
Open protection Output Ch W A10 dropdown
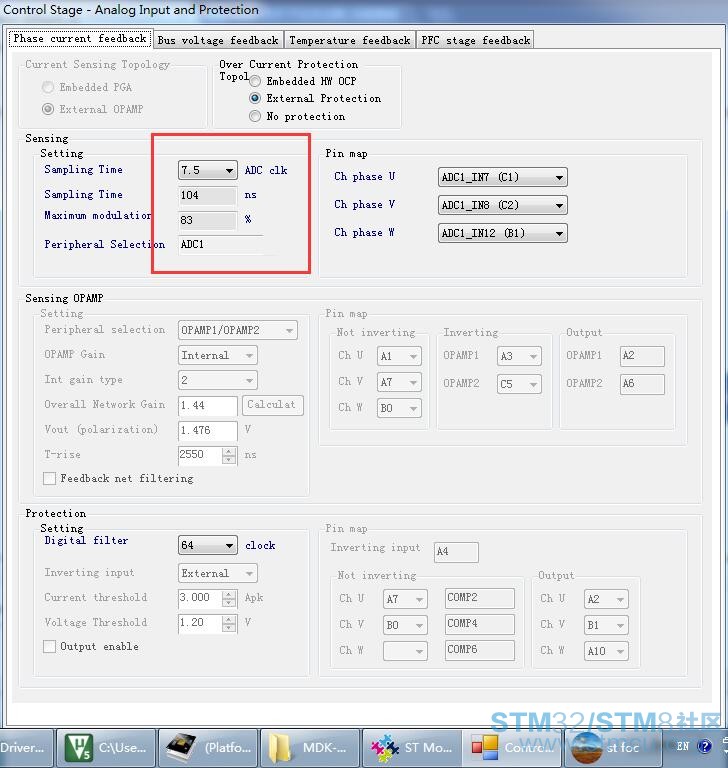click(607, 651)
